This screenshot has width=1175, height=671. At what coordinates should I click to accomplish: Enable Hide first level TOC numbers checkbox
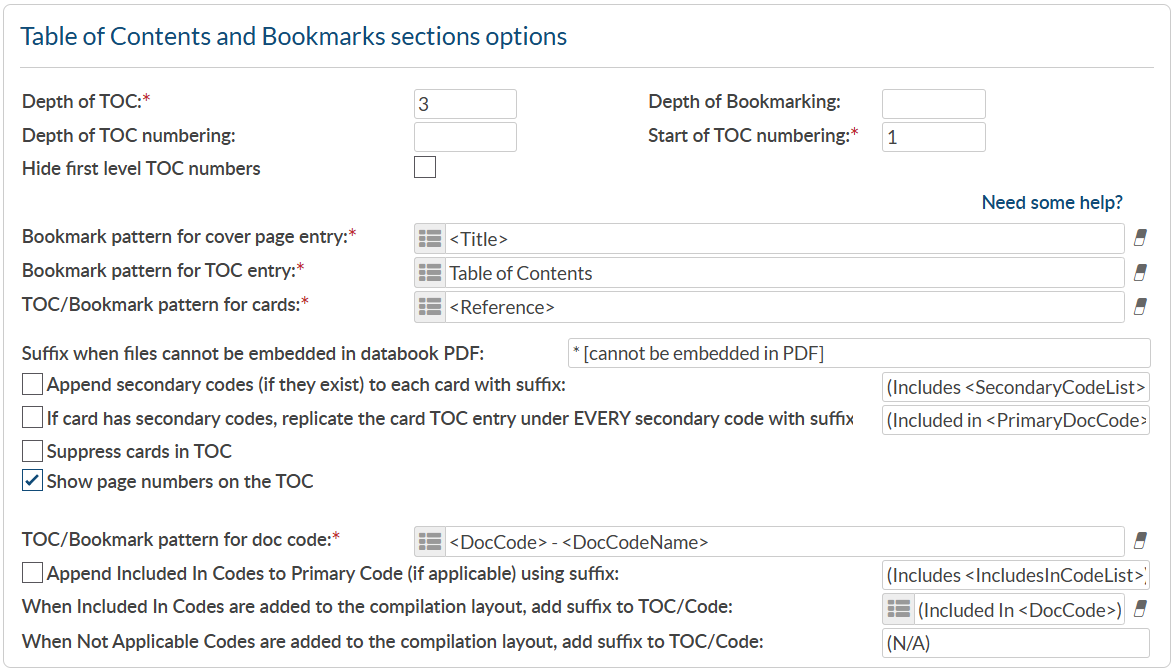pyautogui.click(x=425, y=167)
